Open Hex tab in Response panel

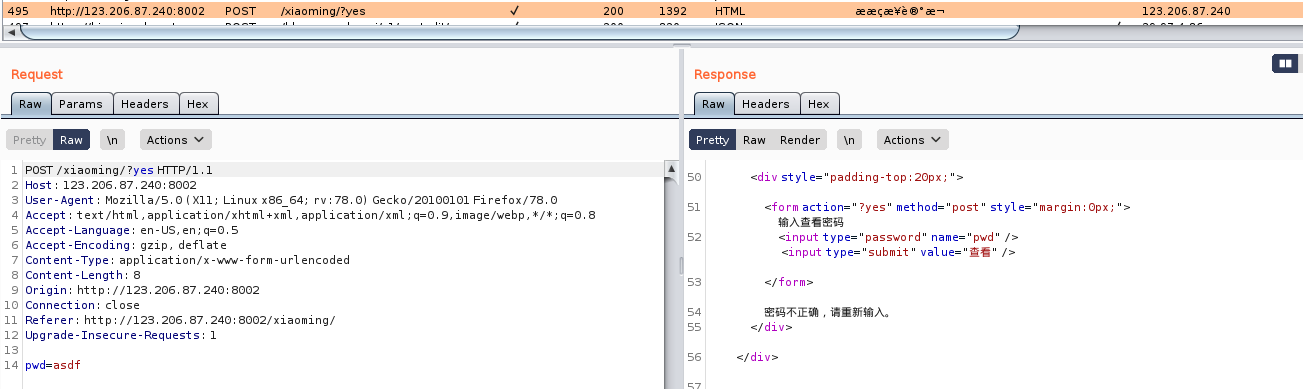tap(819, 104)
